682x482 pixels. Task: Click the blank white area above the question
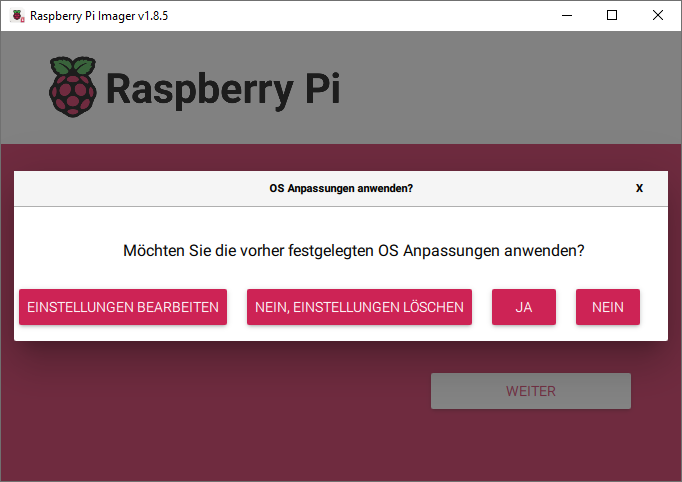click(x=341, y=223)
